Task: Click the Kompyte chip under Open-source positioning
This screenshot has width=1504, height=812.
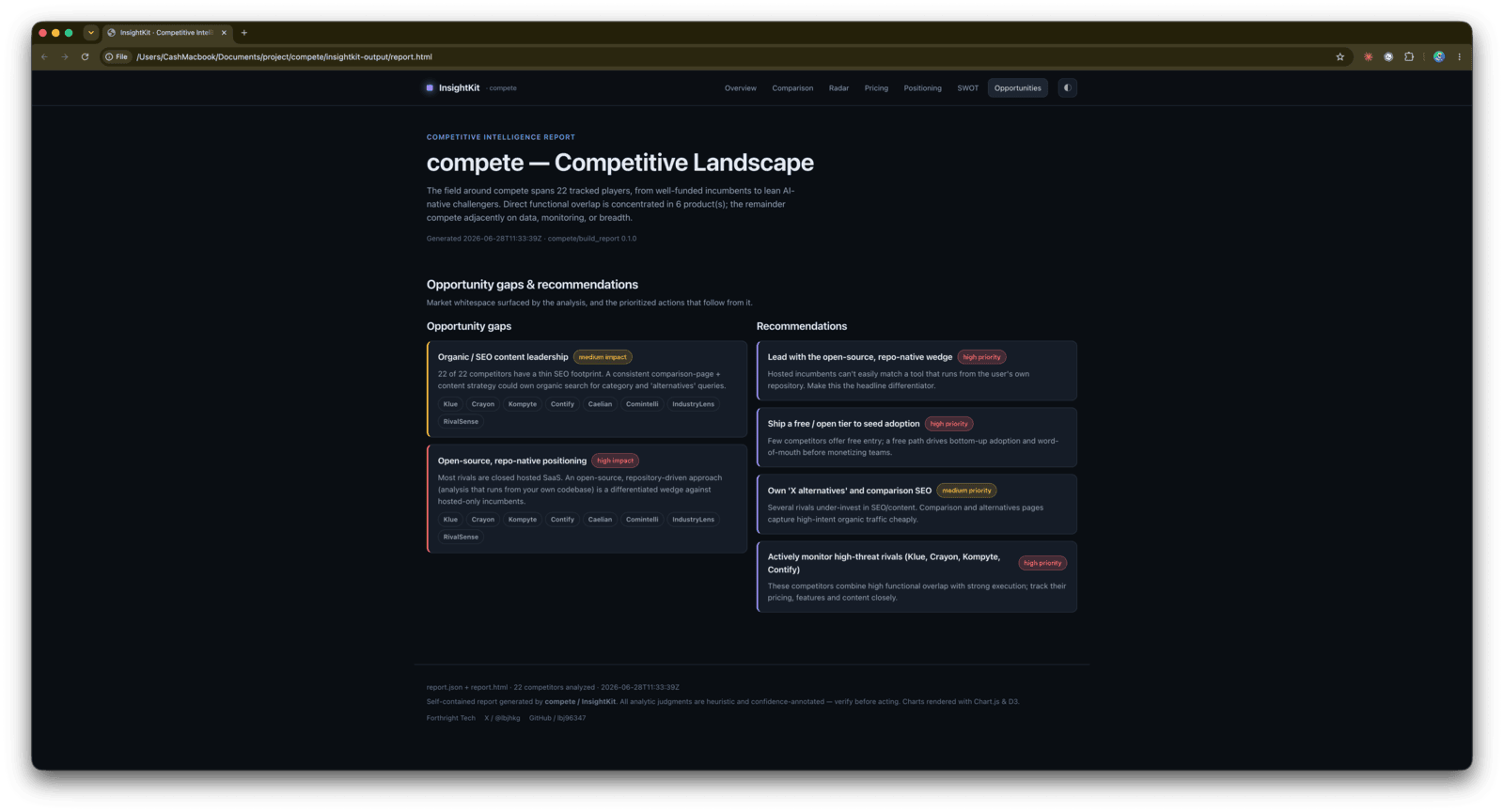Action: [522, 520]
